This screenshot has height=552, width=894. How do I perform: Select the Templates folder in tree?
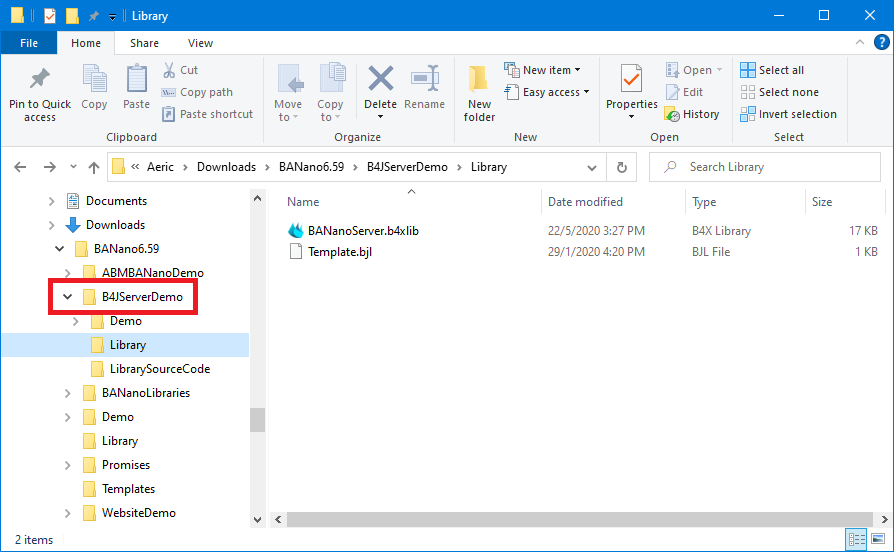coord(128,489)
